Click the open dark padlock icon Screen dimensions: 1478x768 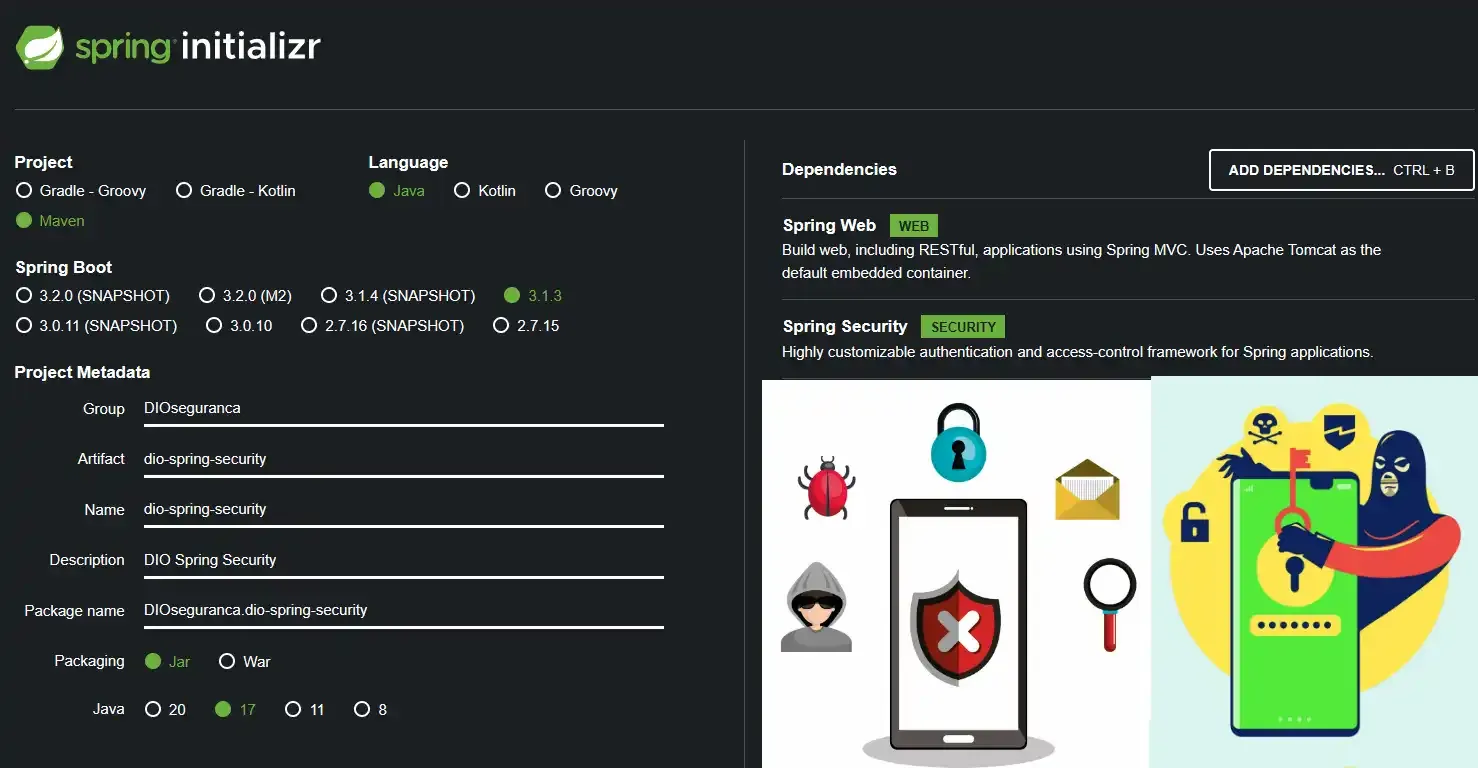tap(1194, 522)
